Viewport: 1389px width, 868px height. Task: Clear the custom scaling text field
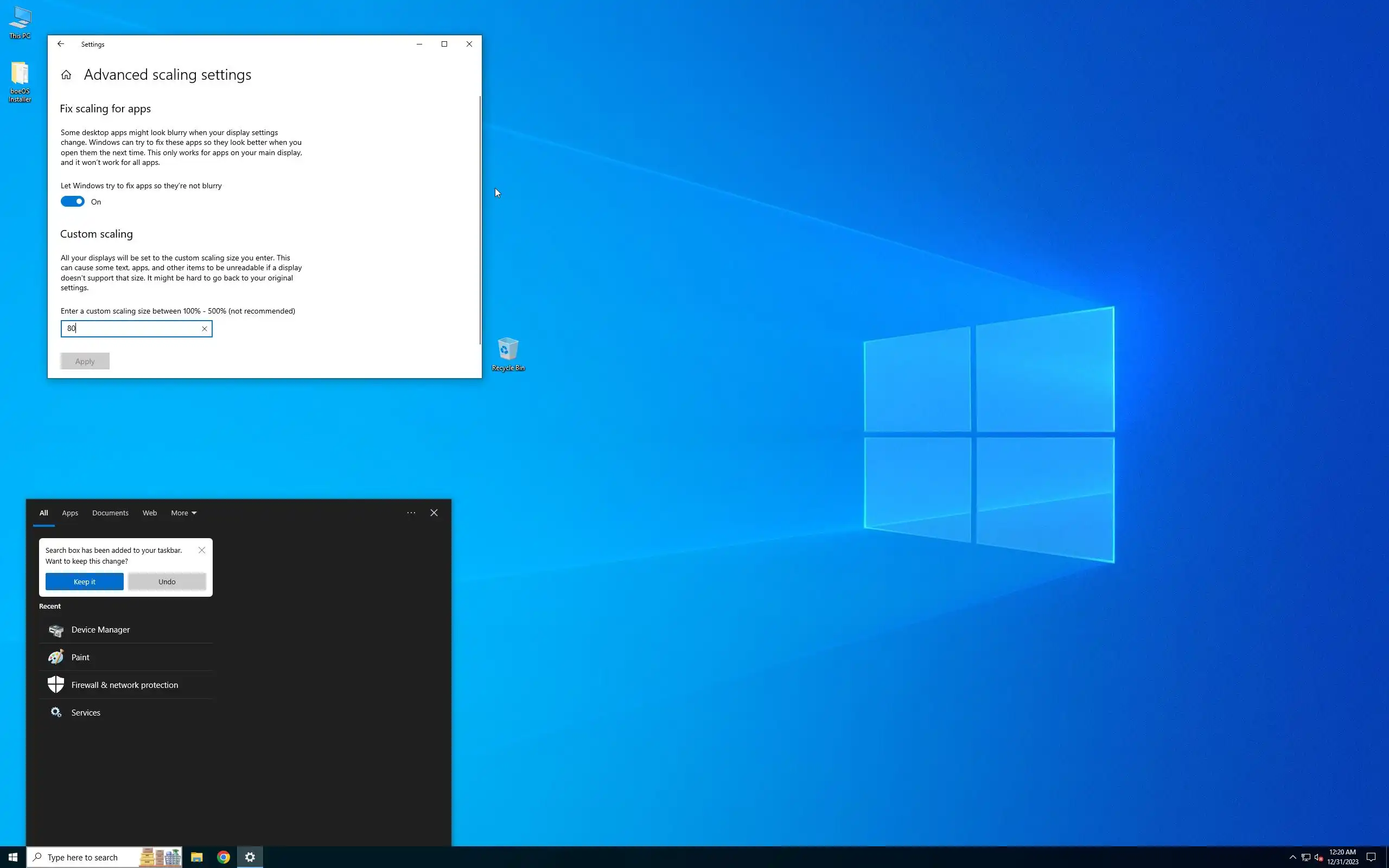(204, 329)
